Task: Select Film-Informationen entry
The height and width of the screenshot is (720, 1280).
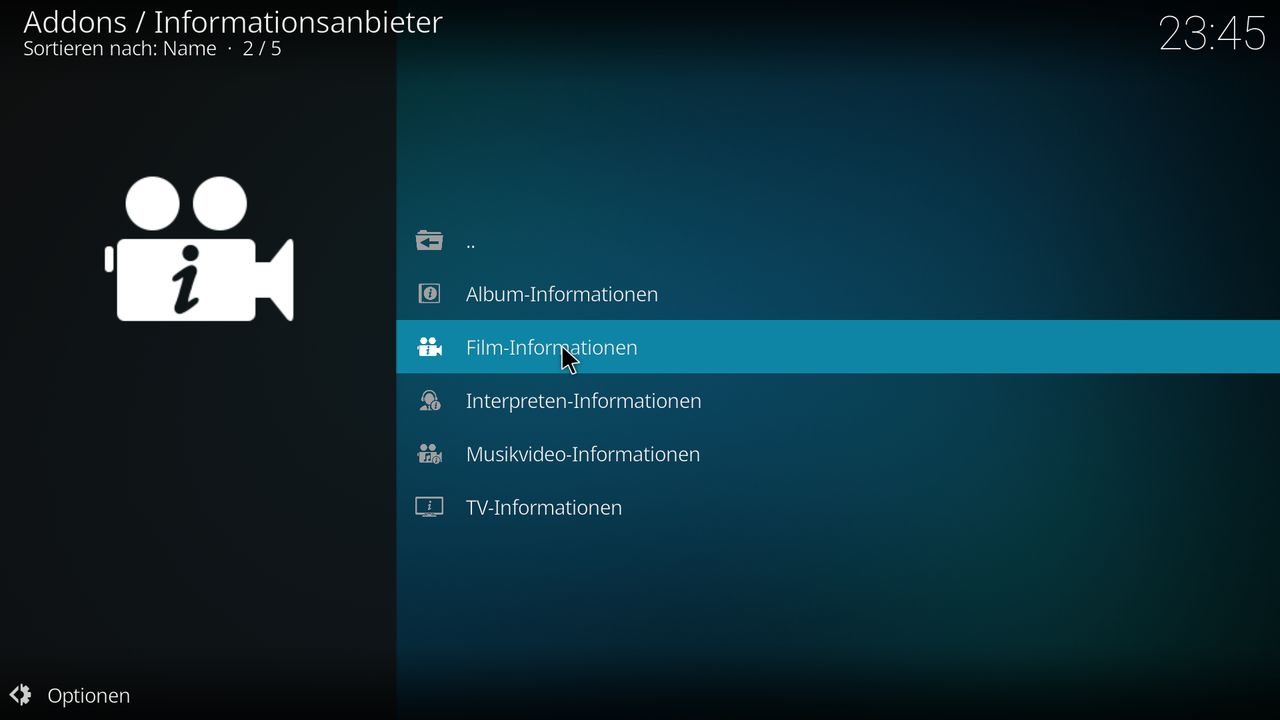Action: click(x=838, y=347)
